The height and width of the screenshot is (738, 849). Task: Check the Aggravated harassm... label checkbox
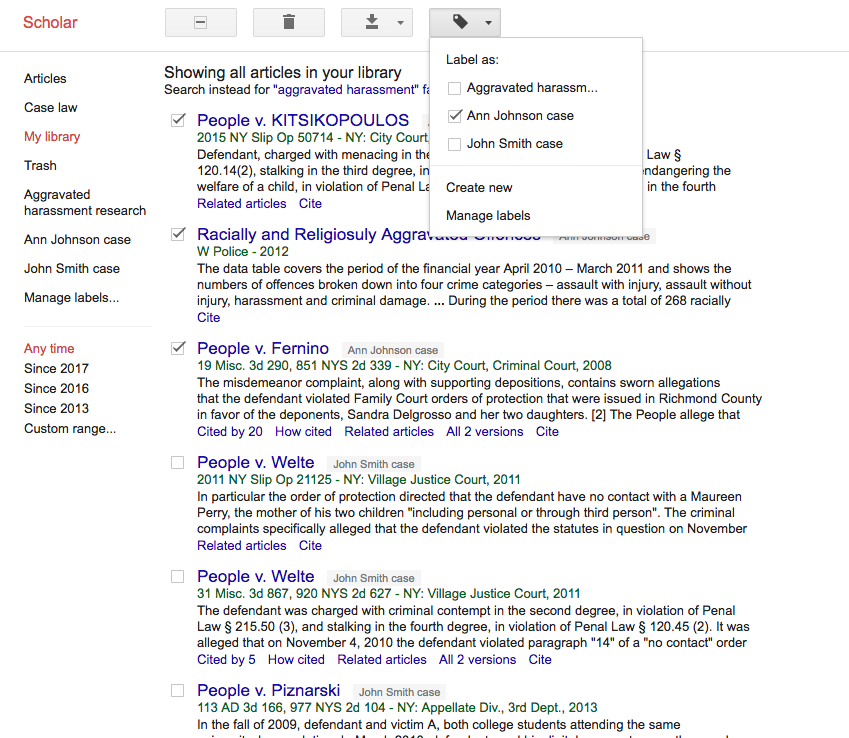tap(455, 88)
